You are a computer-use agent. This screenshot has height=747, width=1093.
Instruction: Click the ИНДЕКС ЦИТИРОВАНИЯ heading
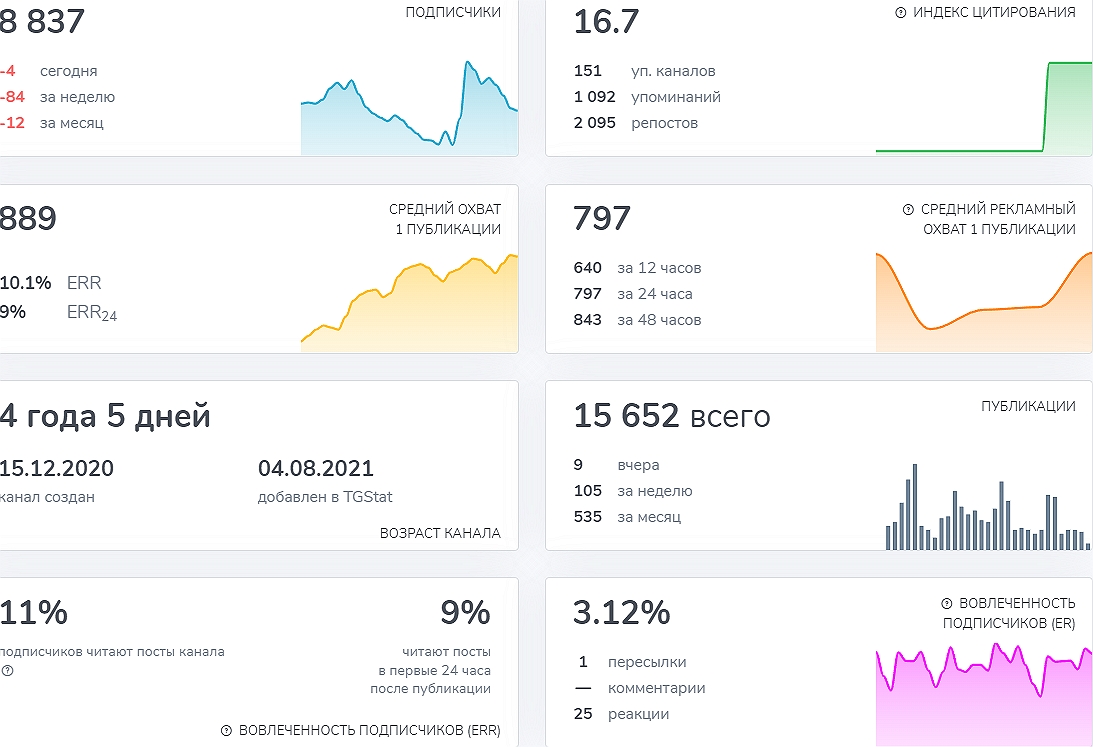tap(994, 13)
